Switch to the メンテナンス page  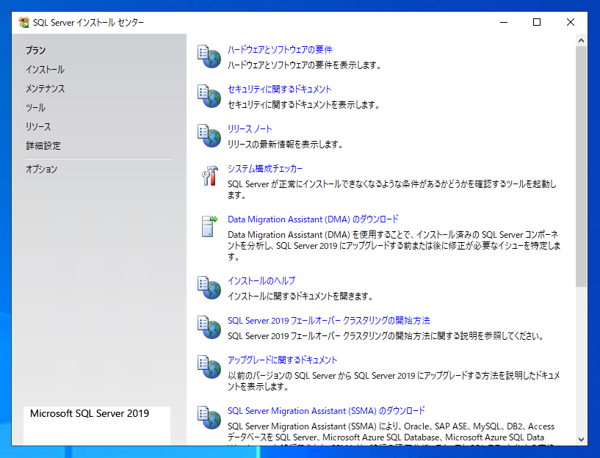(45, 88)
